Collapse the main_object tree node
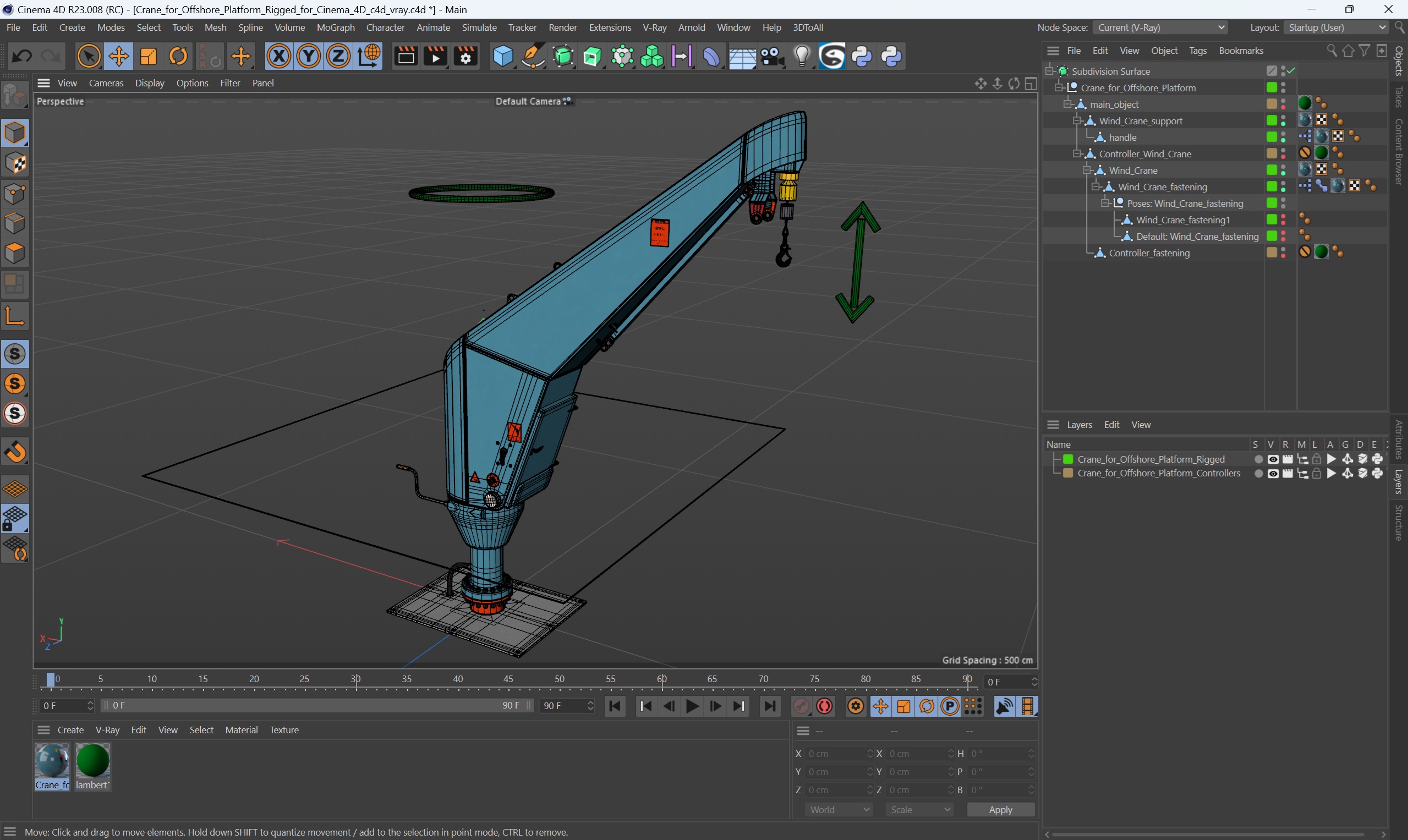Viewport: 1408px width, 840px height. coord(1067,103)
